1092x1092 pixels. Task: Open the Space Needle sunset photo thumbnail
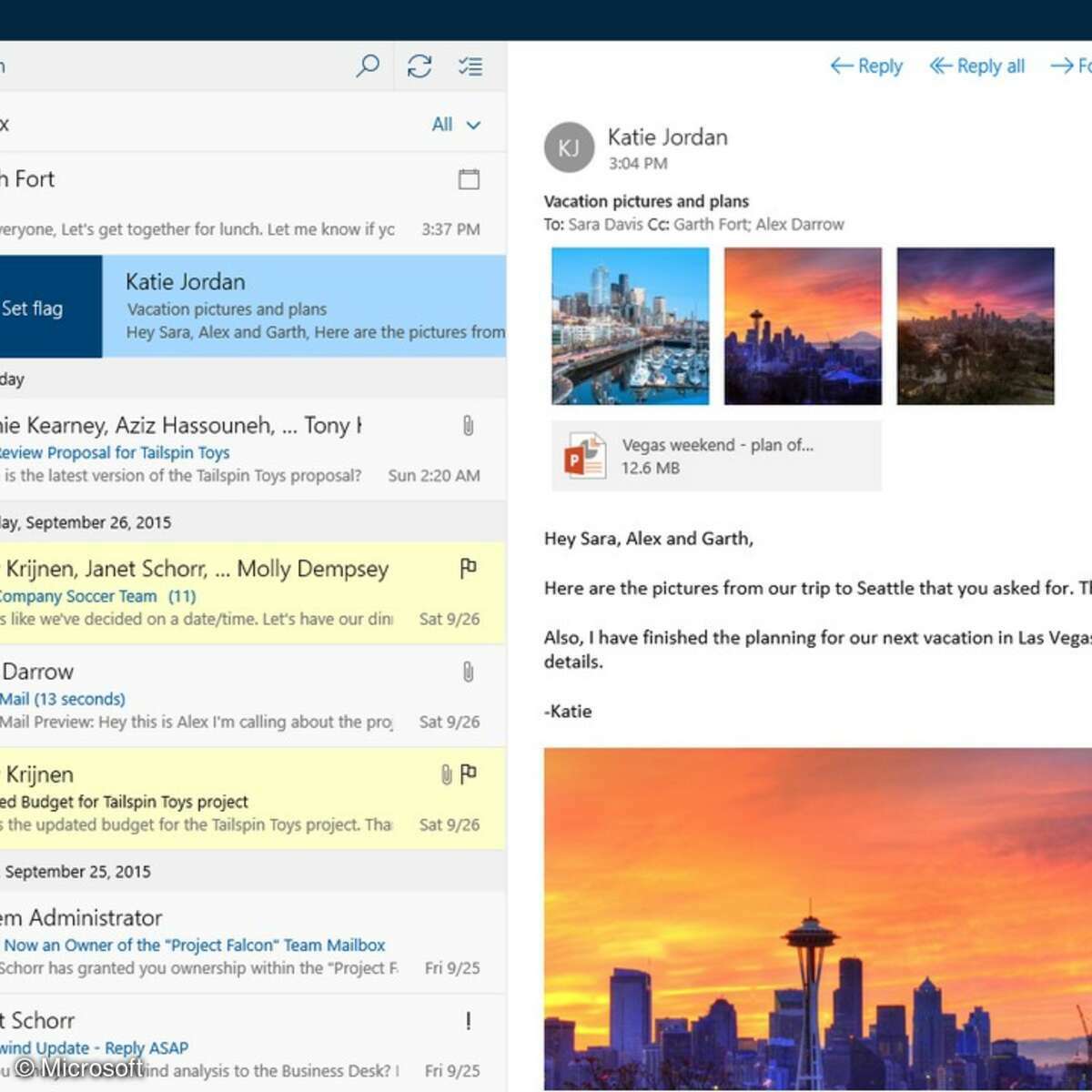coord(802,325)
